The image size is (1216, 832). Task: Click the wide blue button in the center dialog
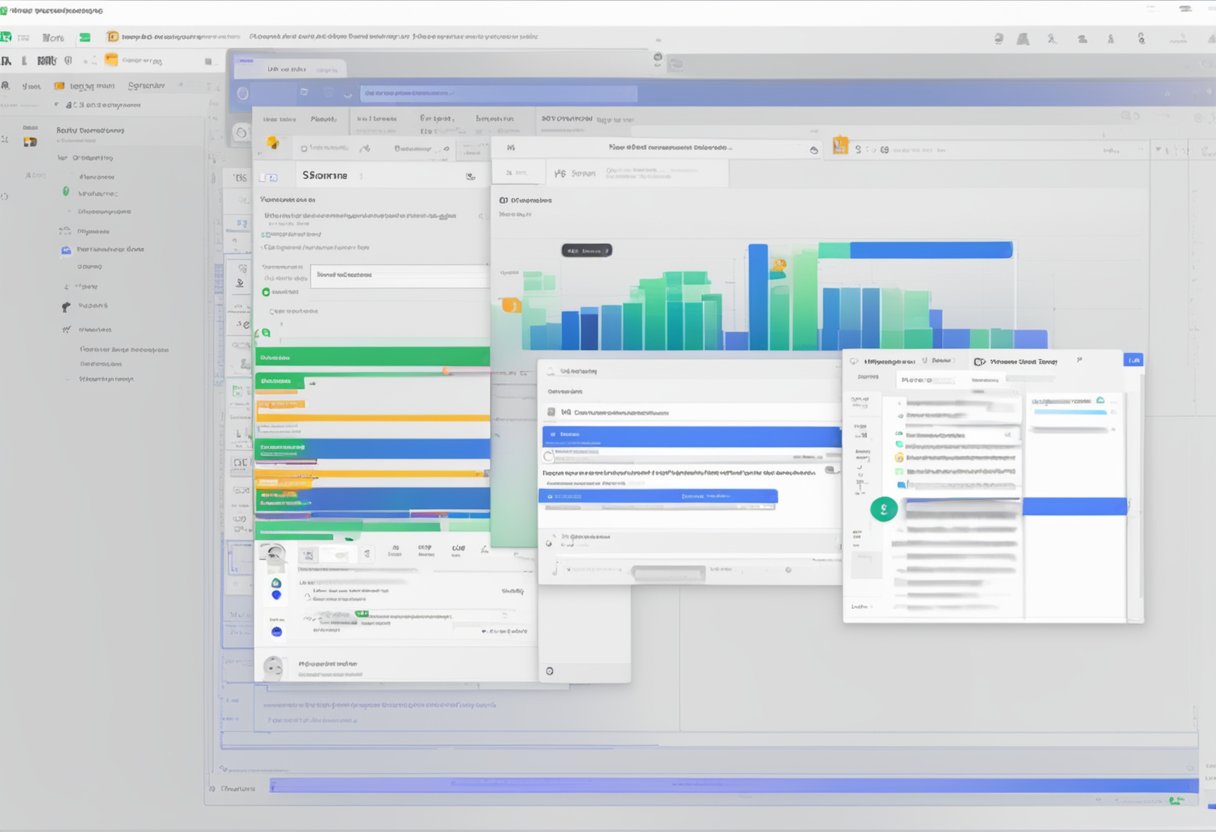coord(657,495)
